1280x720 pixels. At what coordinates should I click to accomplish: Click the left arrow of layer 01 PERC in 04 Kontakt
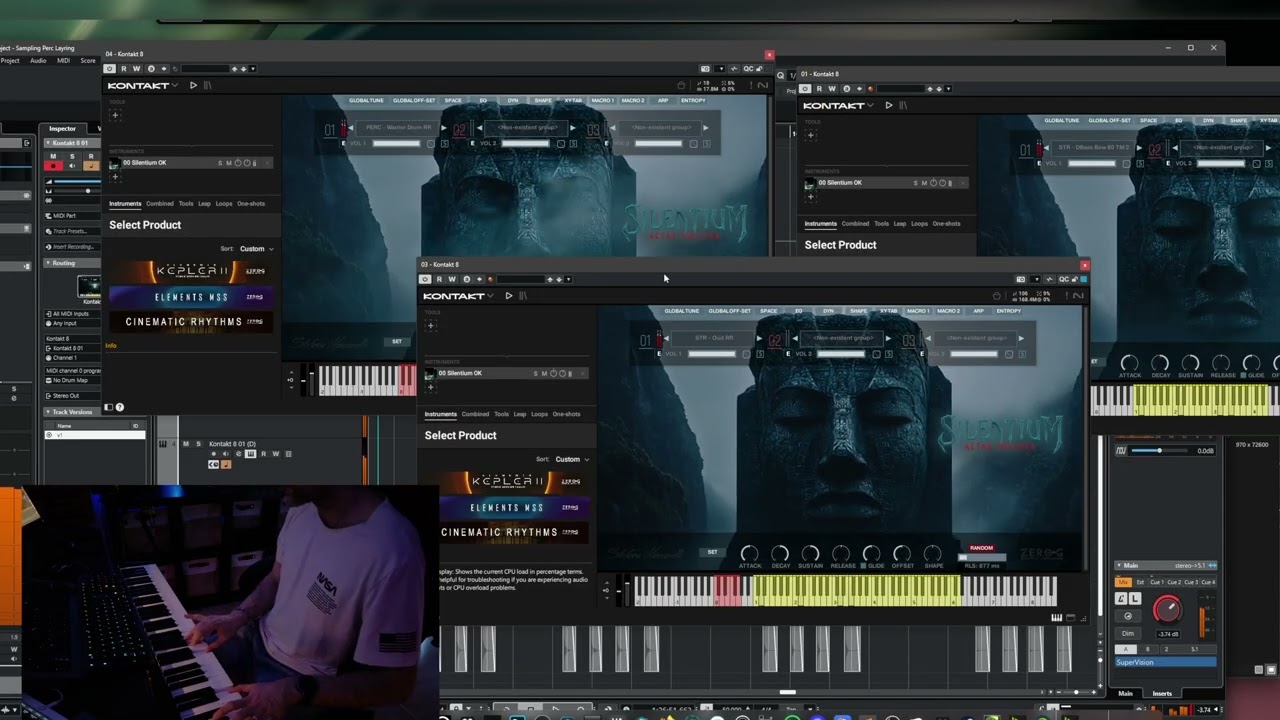352,128
